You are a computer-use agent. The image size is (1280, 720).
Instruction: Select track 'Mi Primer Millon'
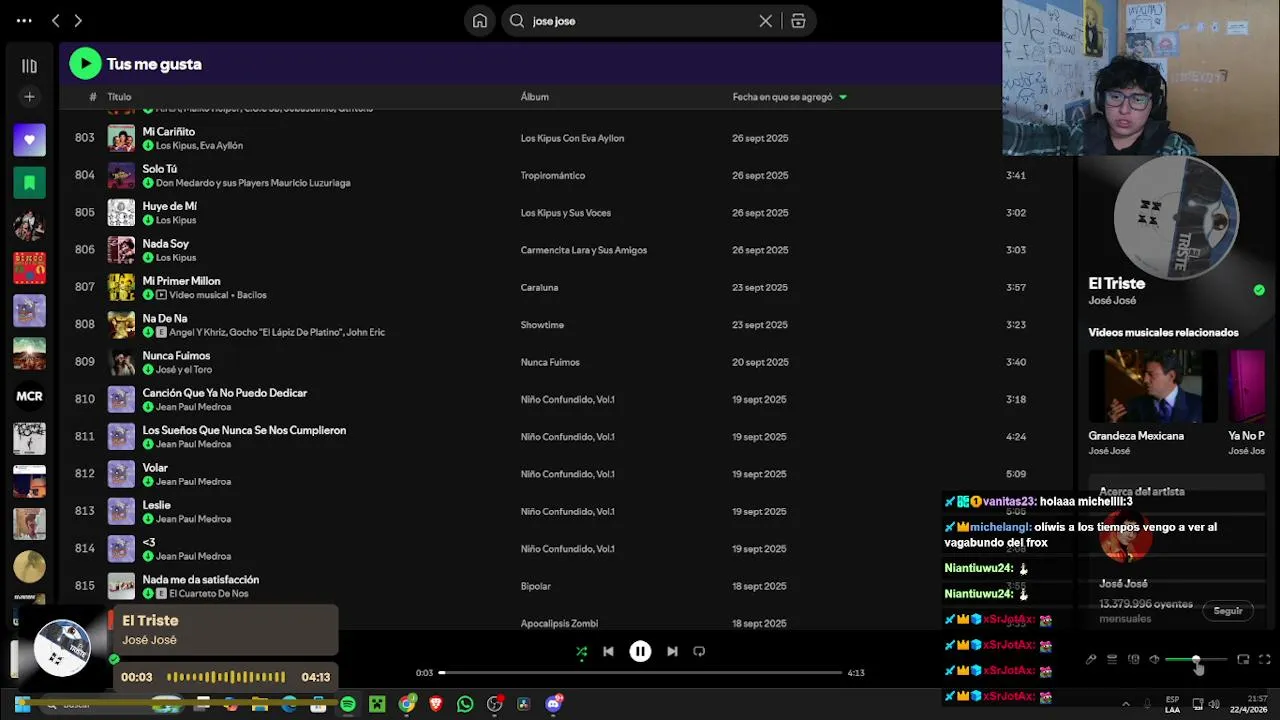[181, 281]
